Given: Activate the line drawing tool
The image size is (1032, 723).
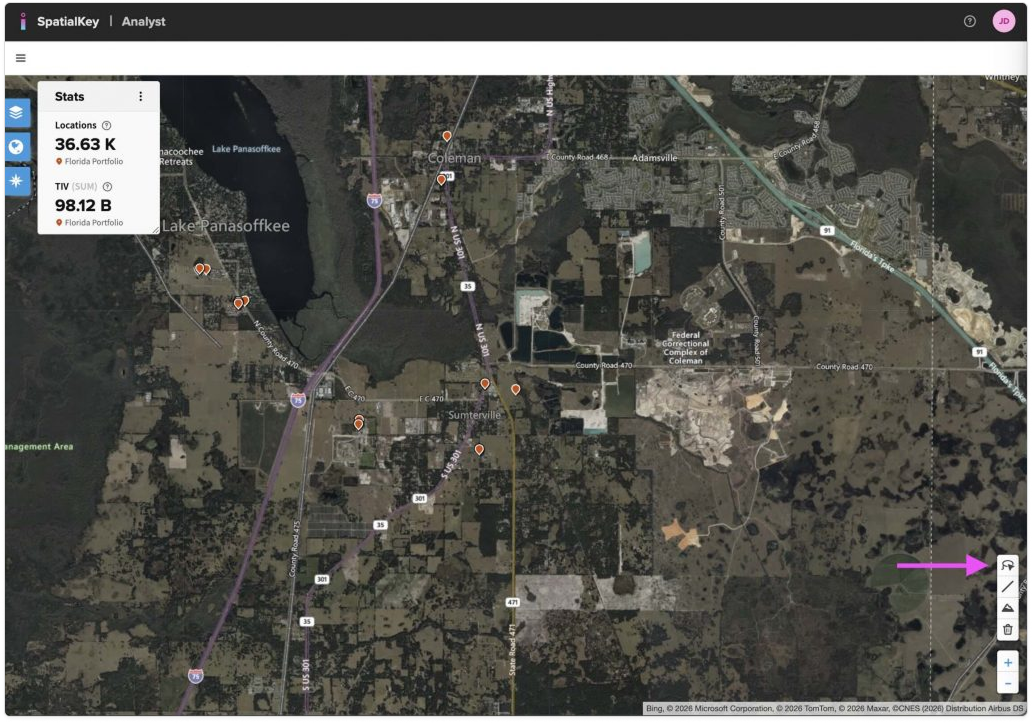Looking at the screenshot, I should point(1008,587).
